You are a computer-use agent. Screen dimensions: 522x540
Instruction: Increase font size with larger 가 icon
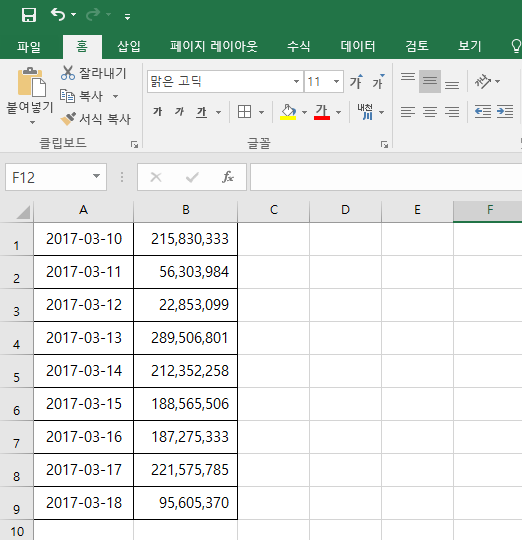356,82
